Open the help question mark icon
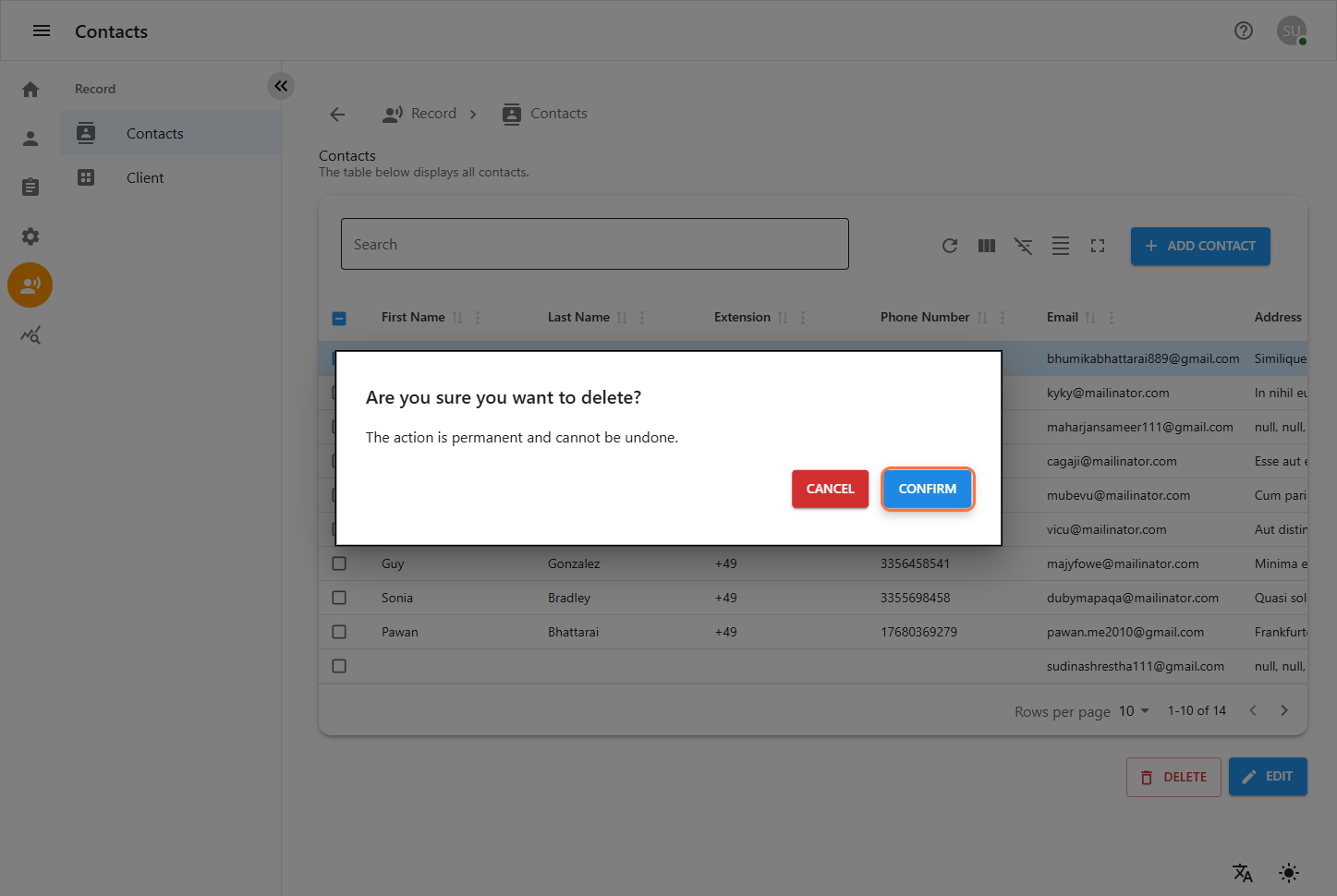The width and height of the screenshot is (1337, 896). [1243, 30]
